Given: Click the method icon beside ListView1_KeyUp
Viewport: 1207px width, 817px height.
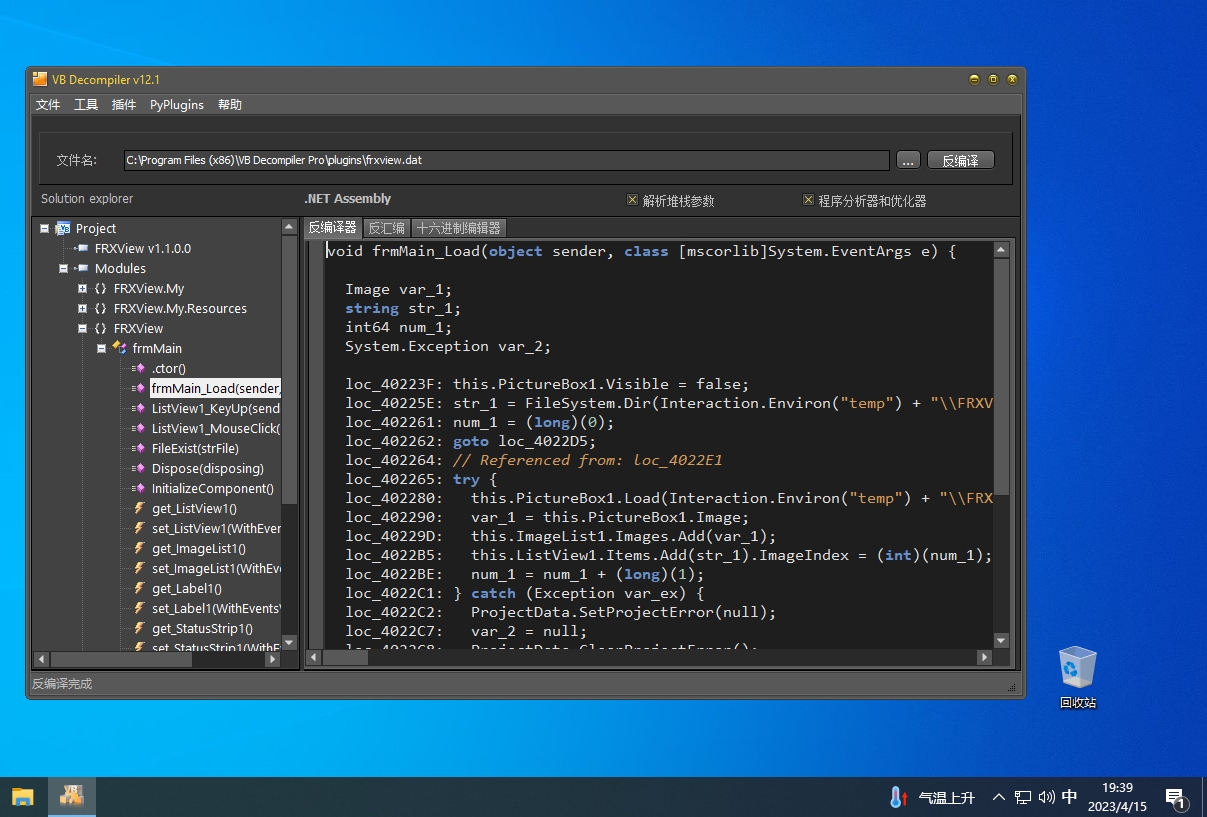Looking at the screenshot, I should pos(139,408).
